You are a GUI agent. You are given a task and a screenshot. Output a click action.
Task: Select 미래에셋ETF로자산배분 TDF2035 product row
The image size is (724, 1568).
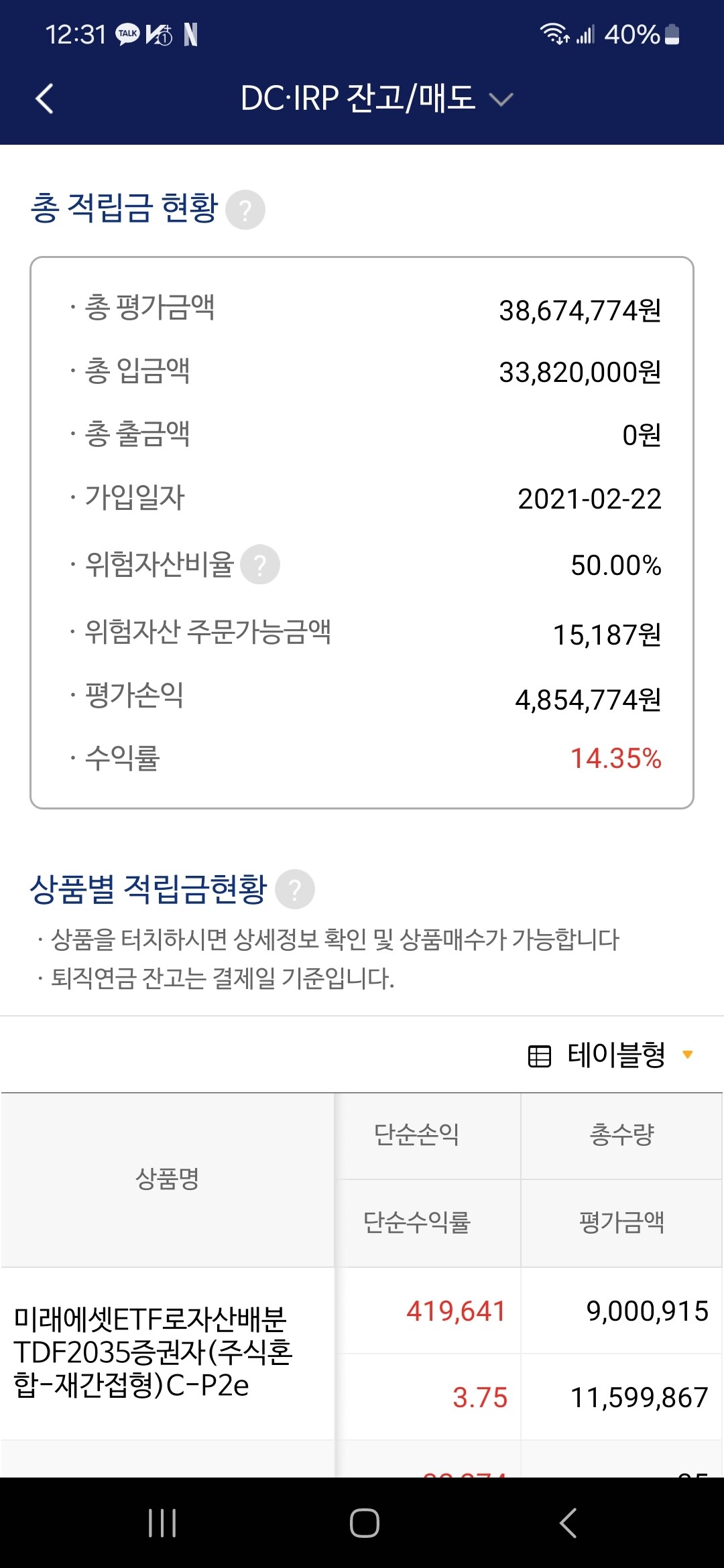point(153,1352)
